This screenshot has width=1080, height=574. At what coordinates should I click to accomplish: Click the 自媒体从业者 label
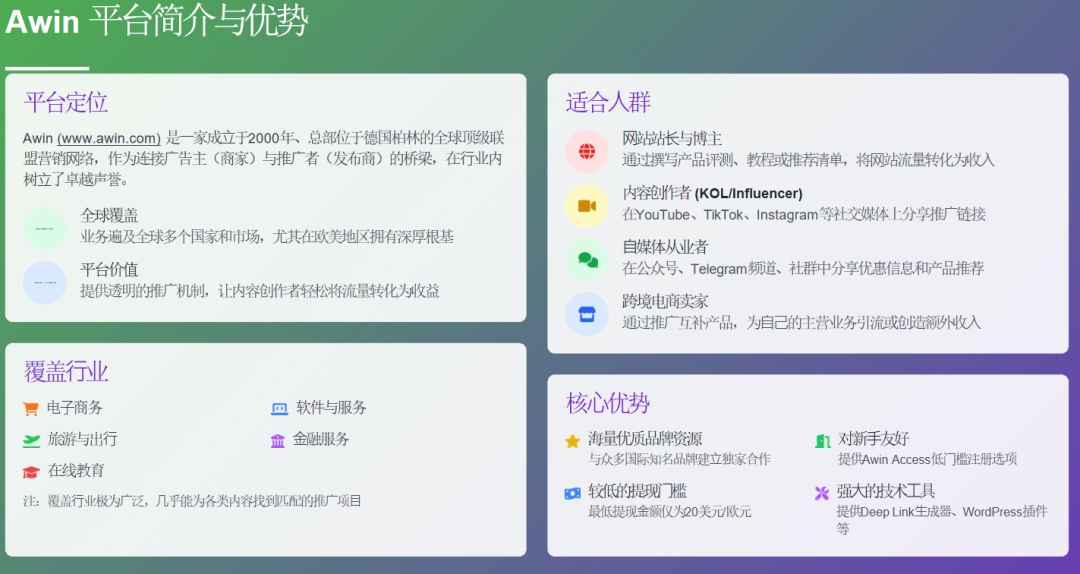coord(665,247)
